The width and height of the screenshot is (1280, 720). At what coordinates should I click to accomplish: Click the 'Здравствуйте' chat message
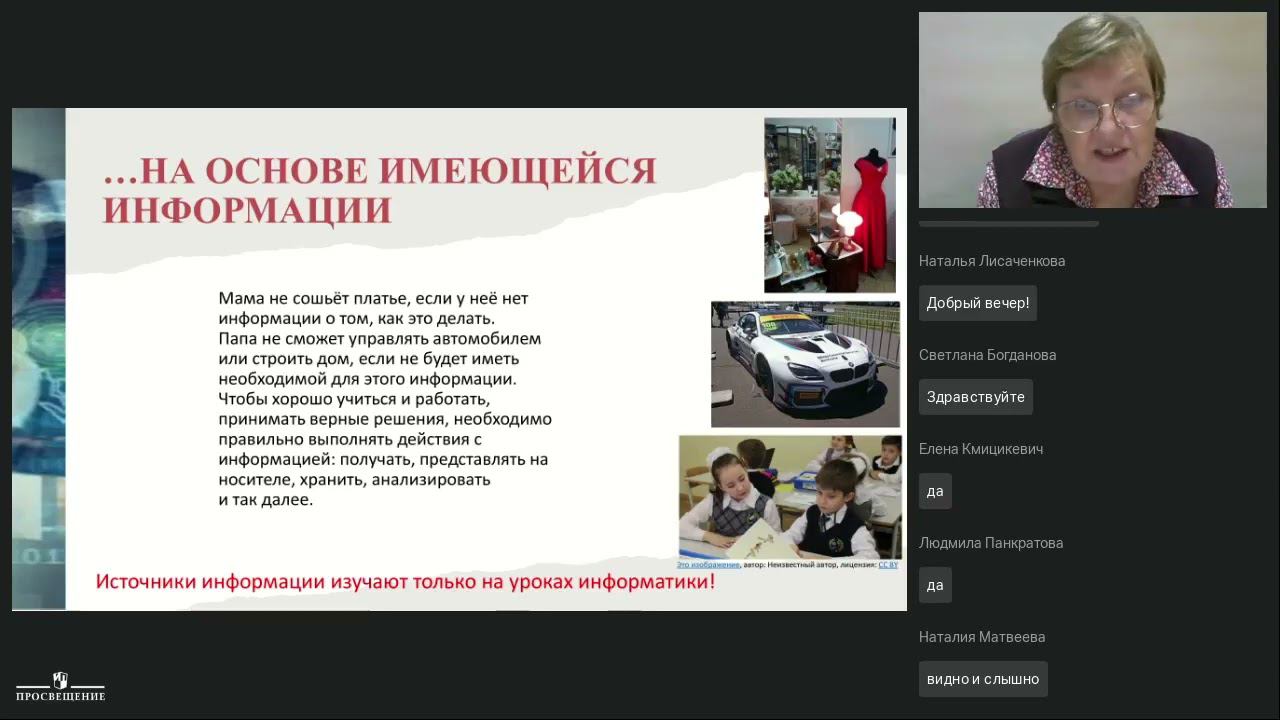[x=976, y=397]
